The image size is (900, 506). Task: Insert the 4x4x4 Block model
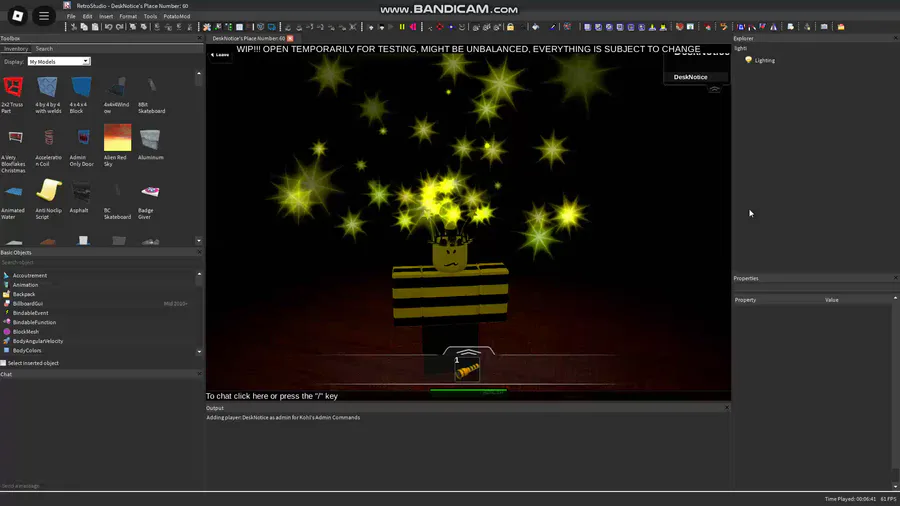pos(81,95)
